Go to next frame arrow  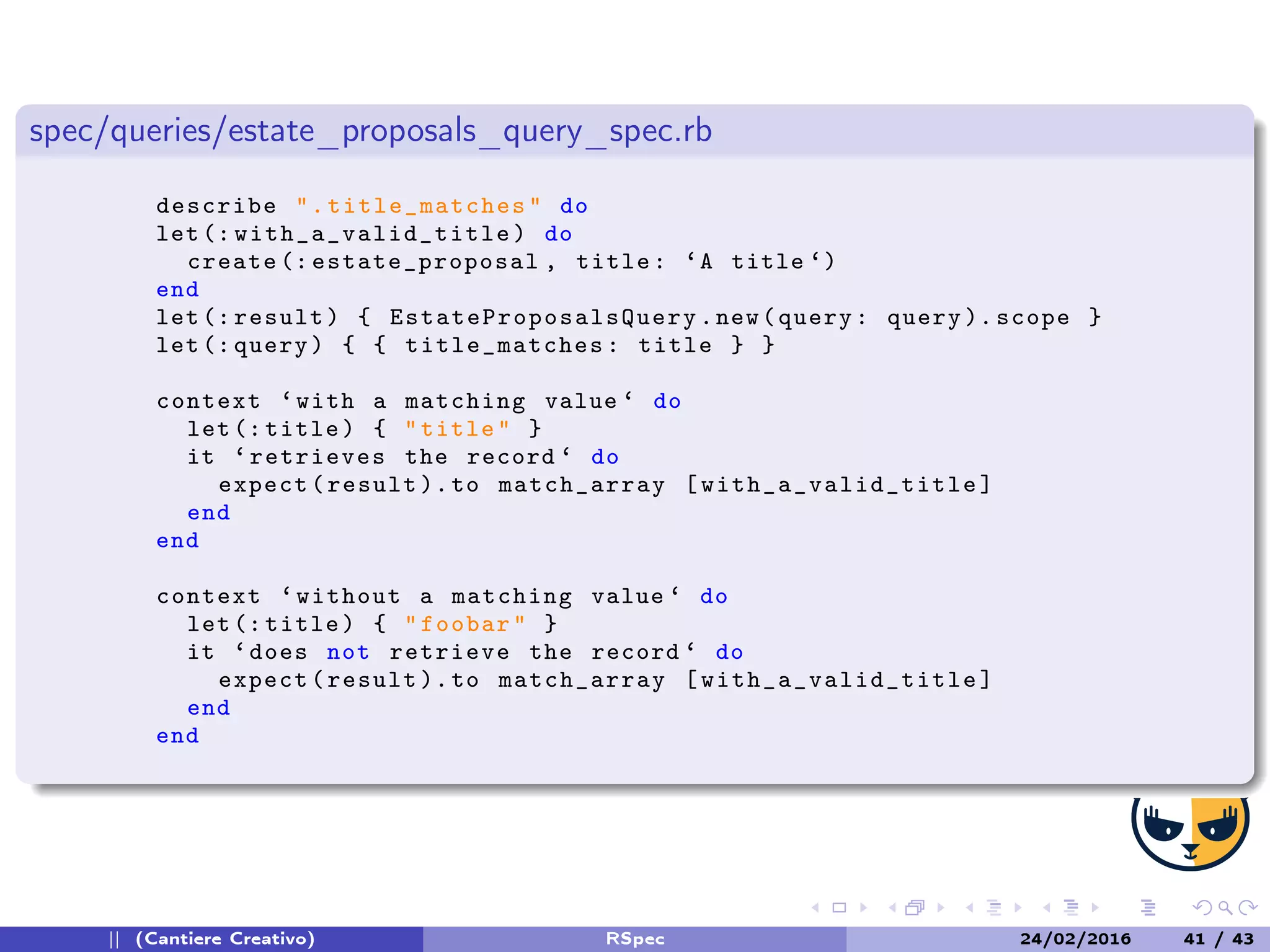[x=941, y=907]
